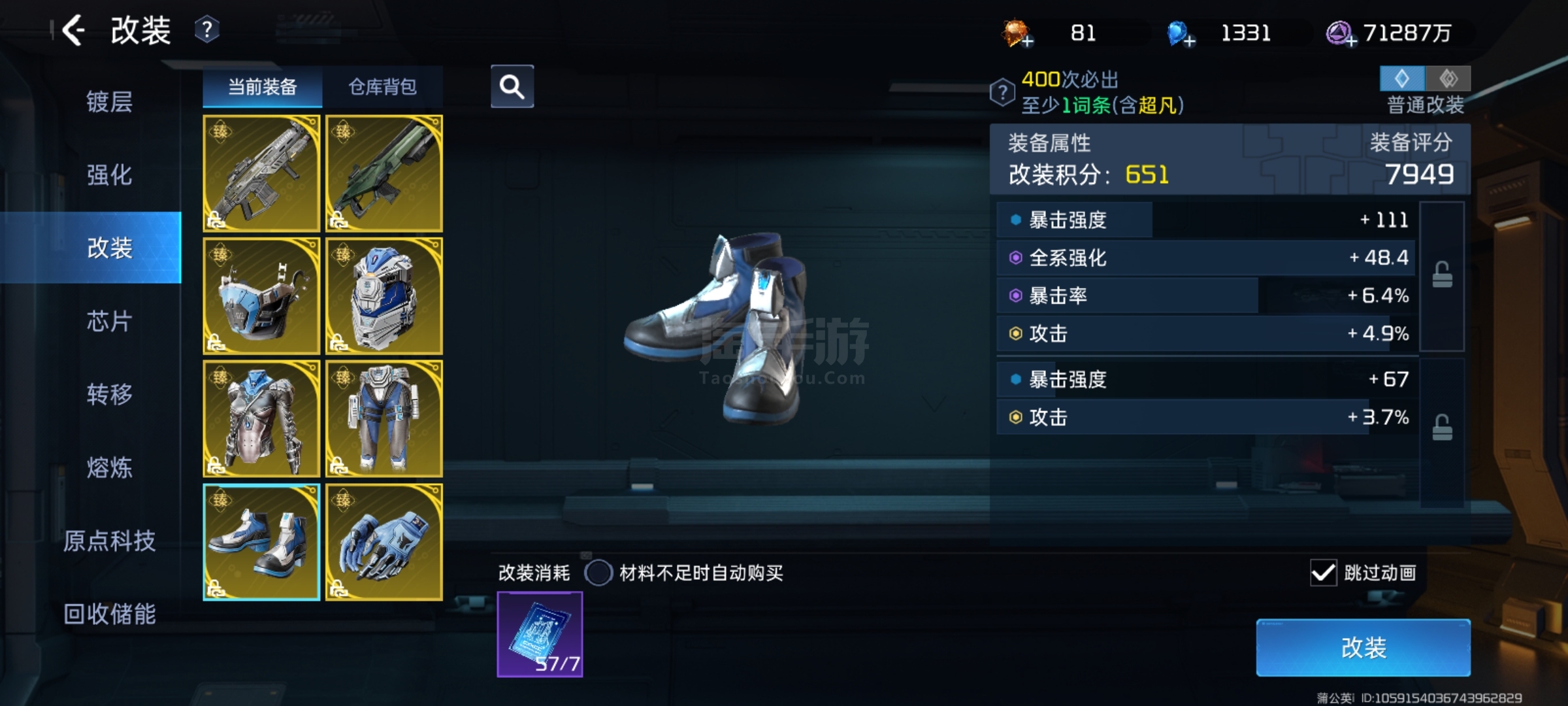This screenshot has width=1568, height=706.
Task: Go back with the arrow icon
Action: point(73,30)
